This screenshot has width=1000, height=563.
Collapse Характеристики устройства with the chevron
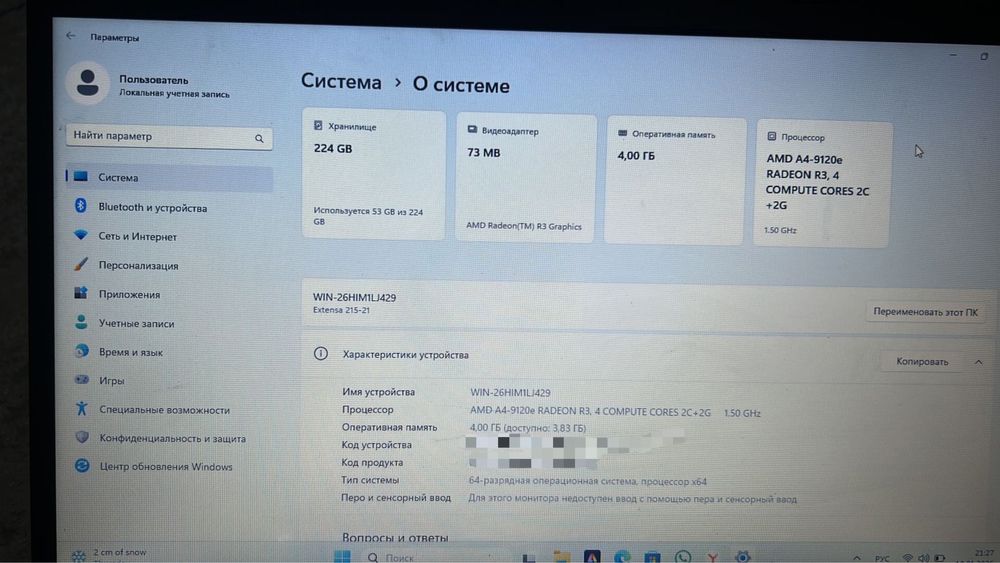pyautogui.click(x=978, y=362)
